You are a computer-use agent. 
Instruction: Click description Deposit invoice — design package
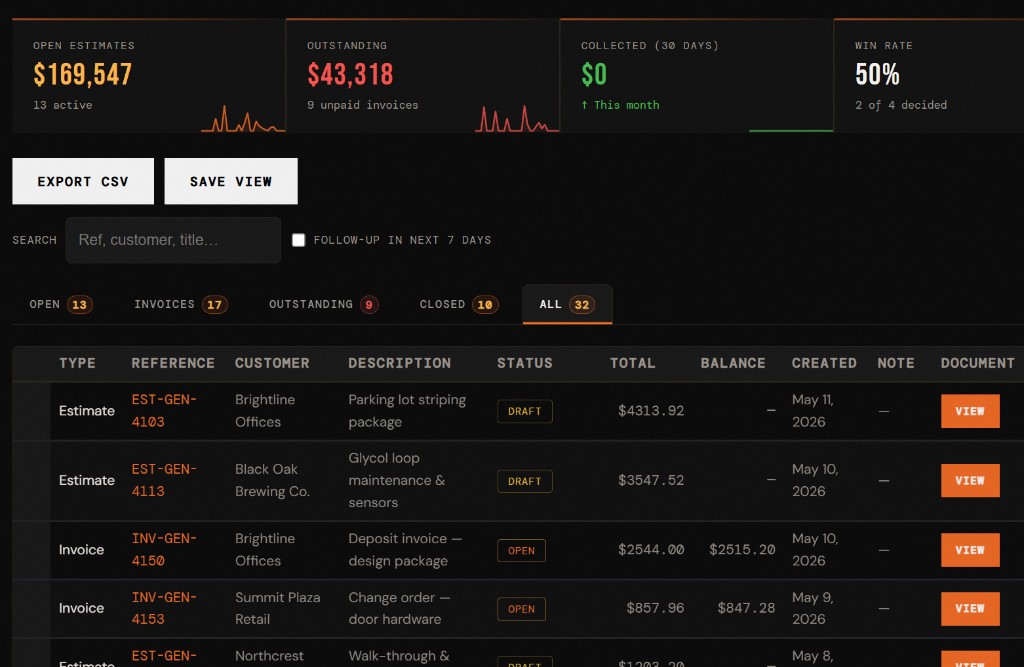pyautogui.click(x=405, y=549)
